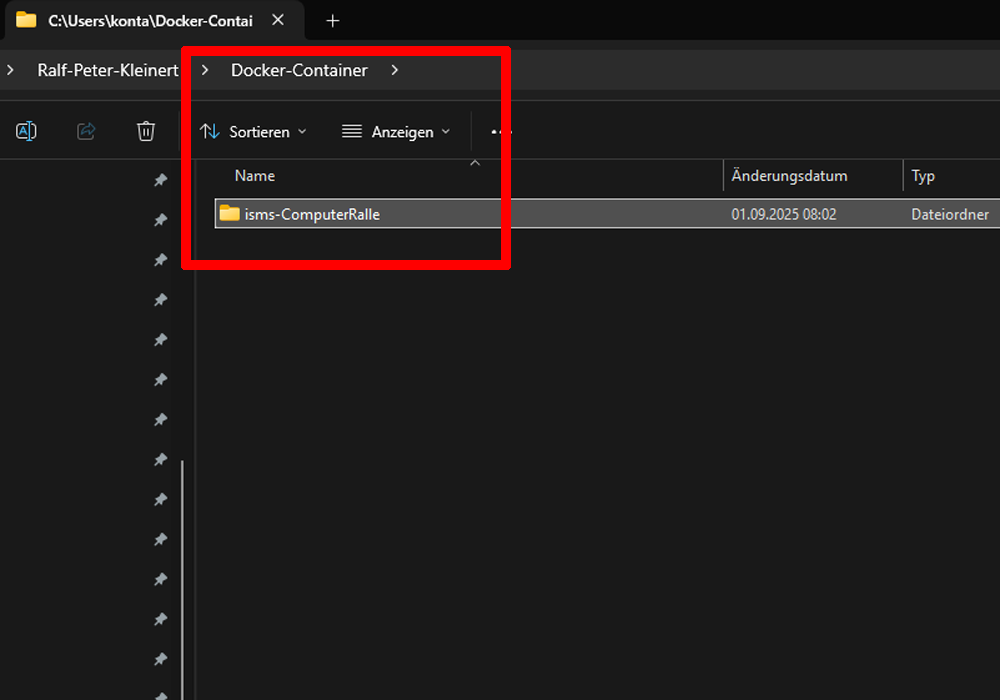
Task: Click the more options ellipsis icon
Action: (500, 131)
